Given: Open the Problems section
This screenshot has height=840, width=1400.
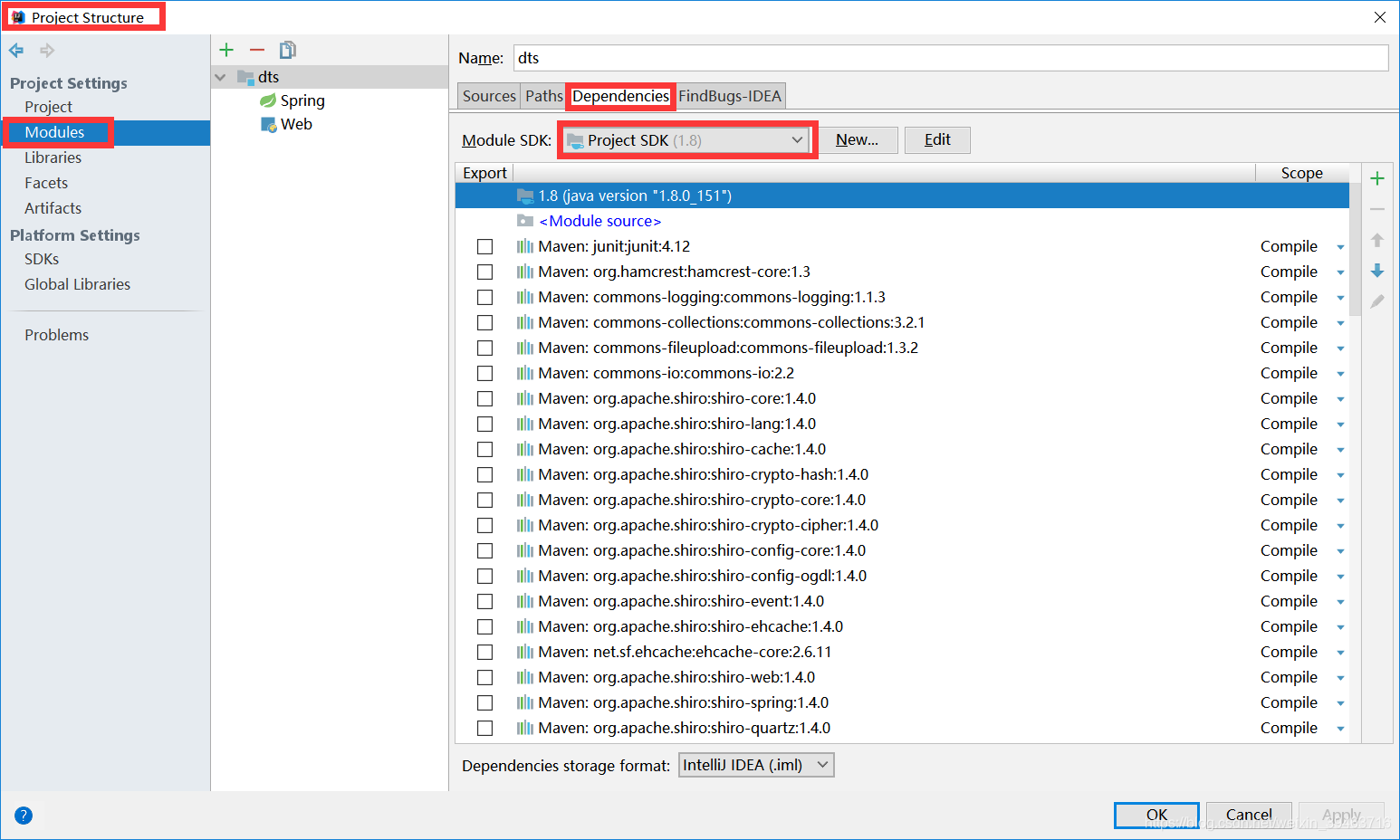Looking at the screenshot, I should 56,335.
